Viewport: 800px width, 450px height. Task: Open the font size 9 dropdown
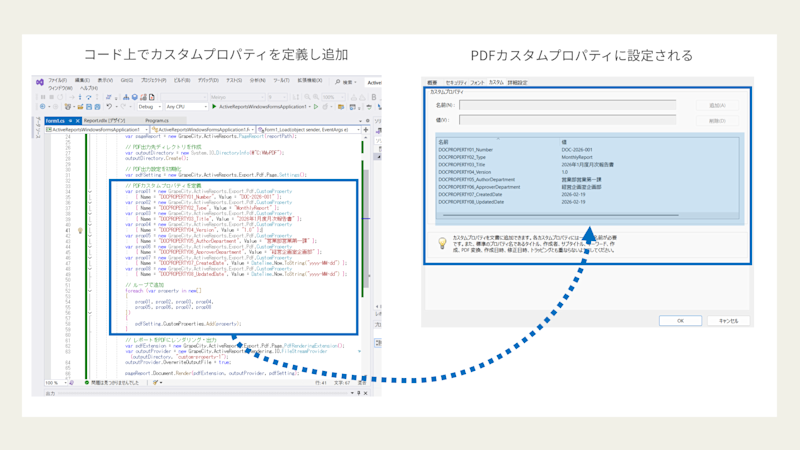278,97
